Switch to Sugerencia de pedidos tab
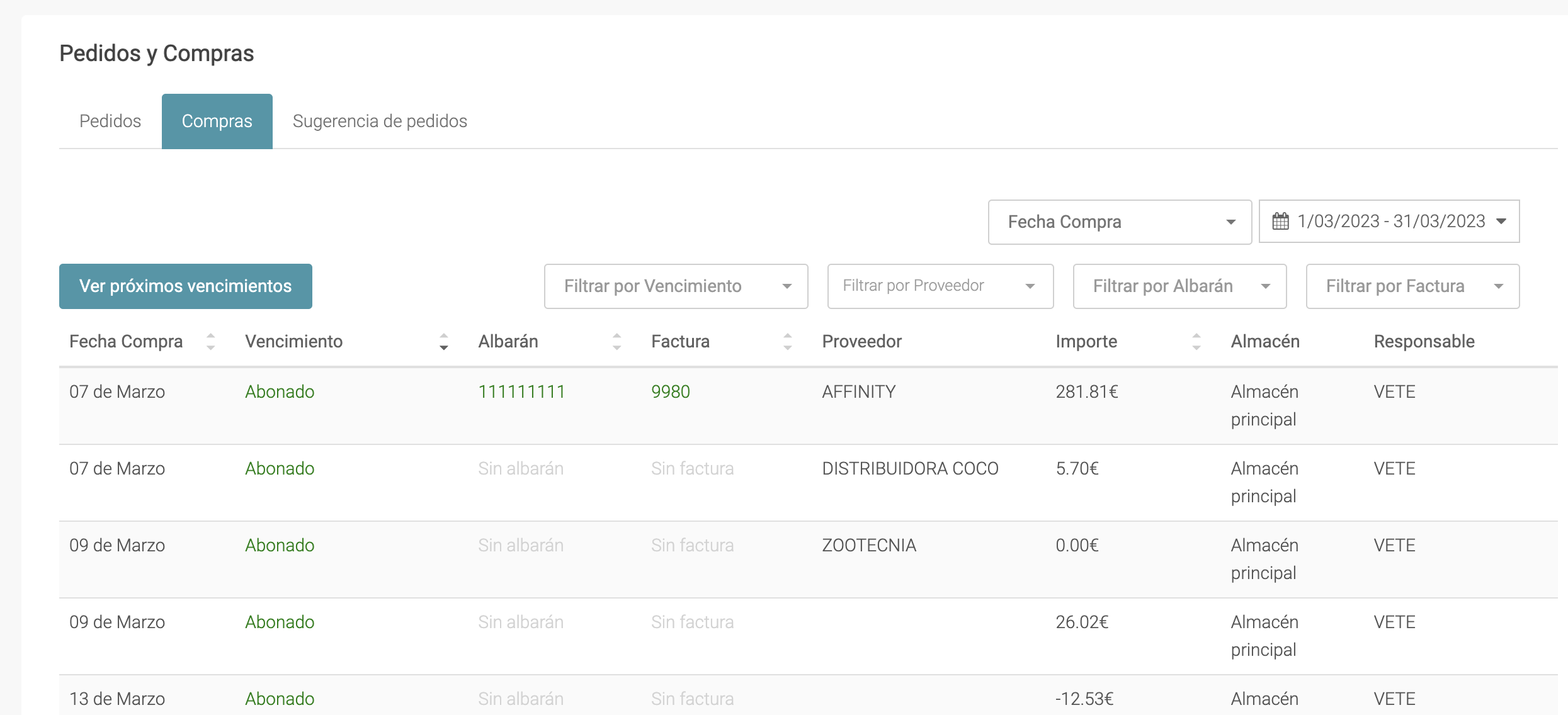Viewport: 1568px width, 715px height. click(380, 121)
